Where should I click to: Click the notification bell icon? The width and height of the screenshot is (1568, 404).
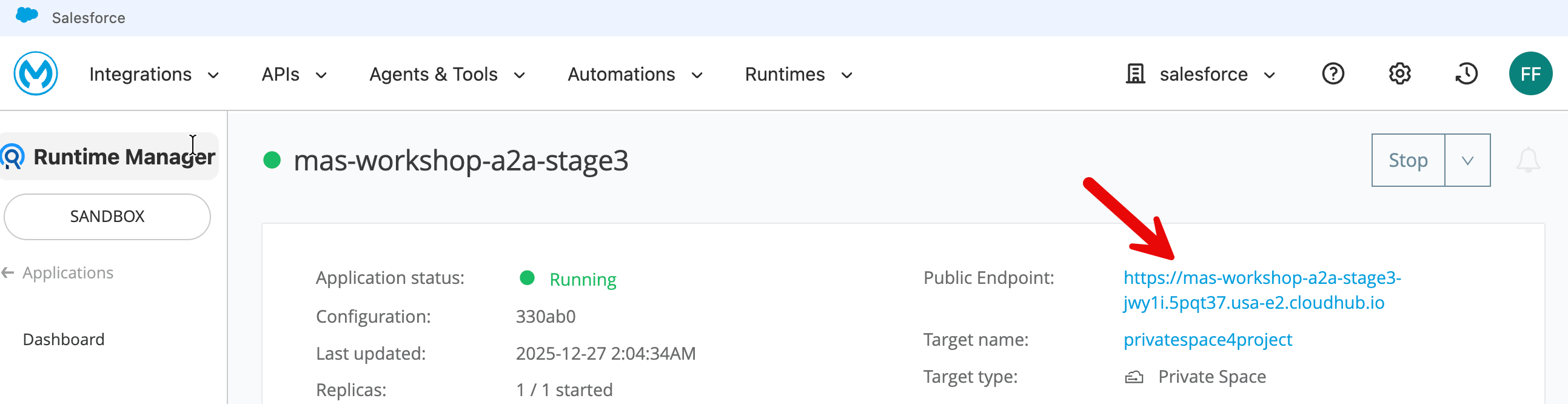click(x=1528, y=160)
